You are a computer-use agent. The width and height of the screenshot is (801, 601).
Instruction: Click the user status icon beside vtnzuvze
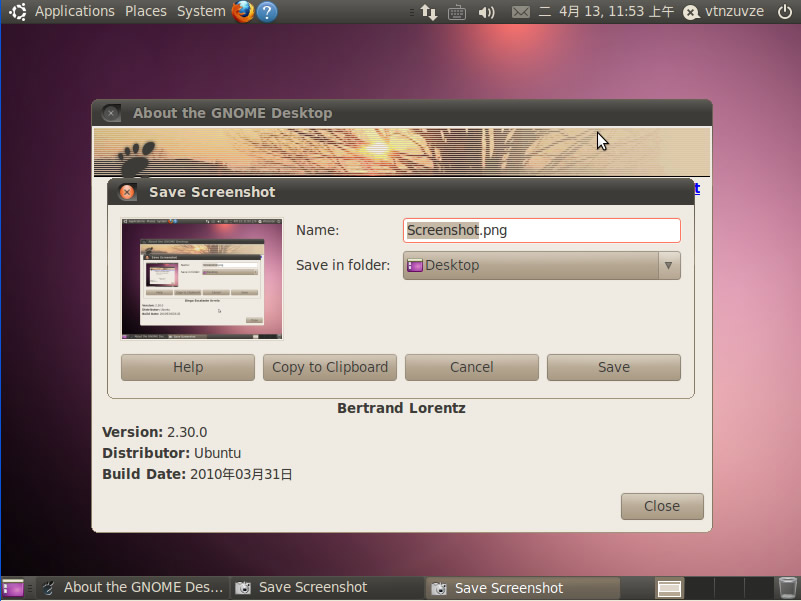tap(691, 12)
